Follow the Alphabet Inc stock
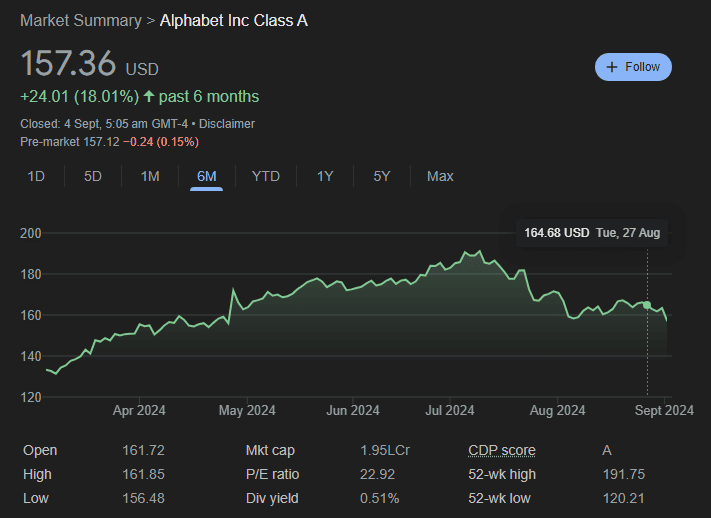This screenshot has width=711, height=518. (633, 67)
